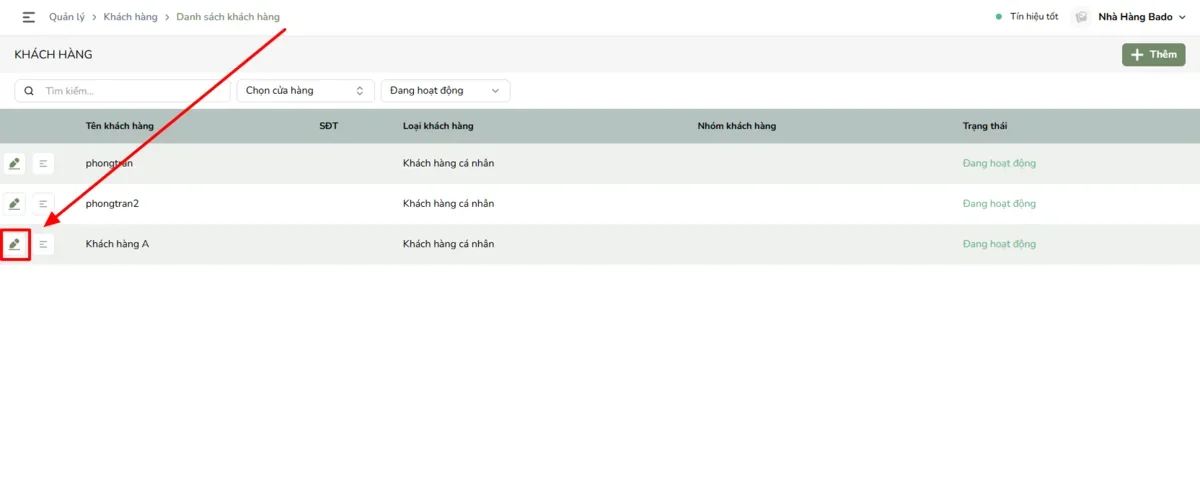The height and width of the screenshot is (480, 1200).
Task: Click status Đang hoạt động of phongtran2
Action: (999, 204)
